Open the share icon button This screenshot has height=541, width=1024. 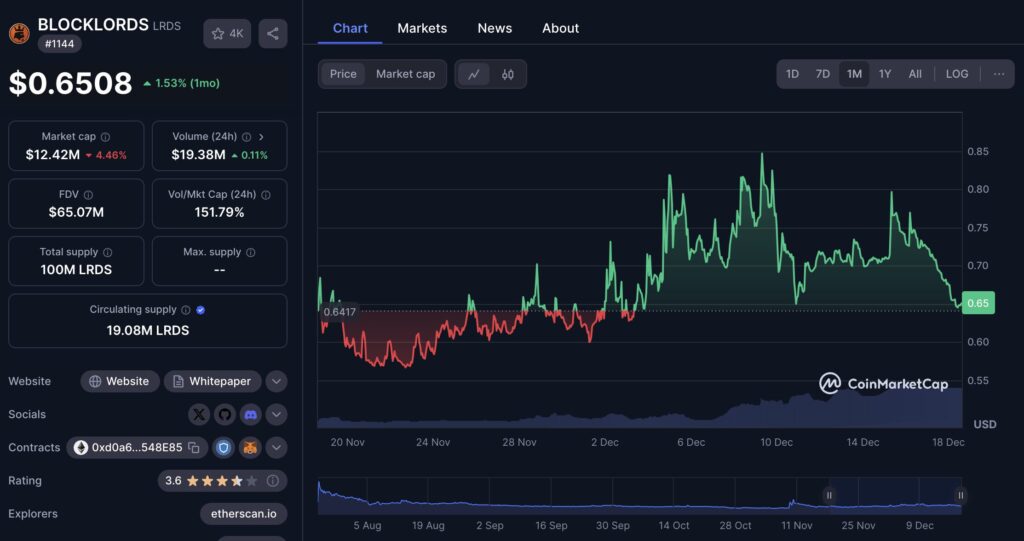coord(273,33)
